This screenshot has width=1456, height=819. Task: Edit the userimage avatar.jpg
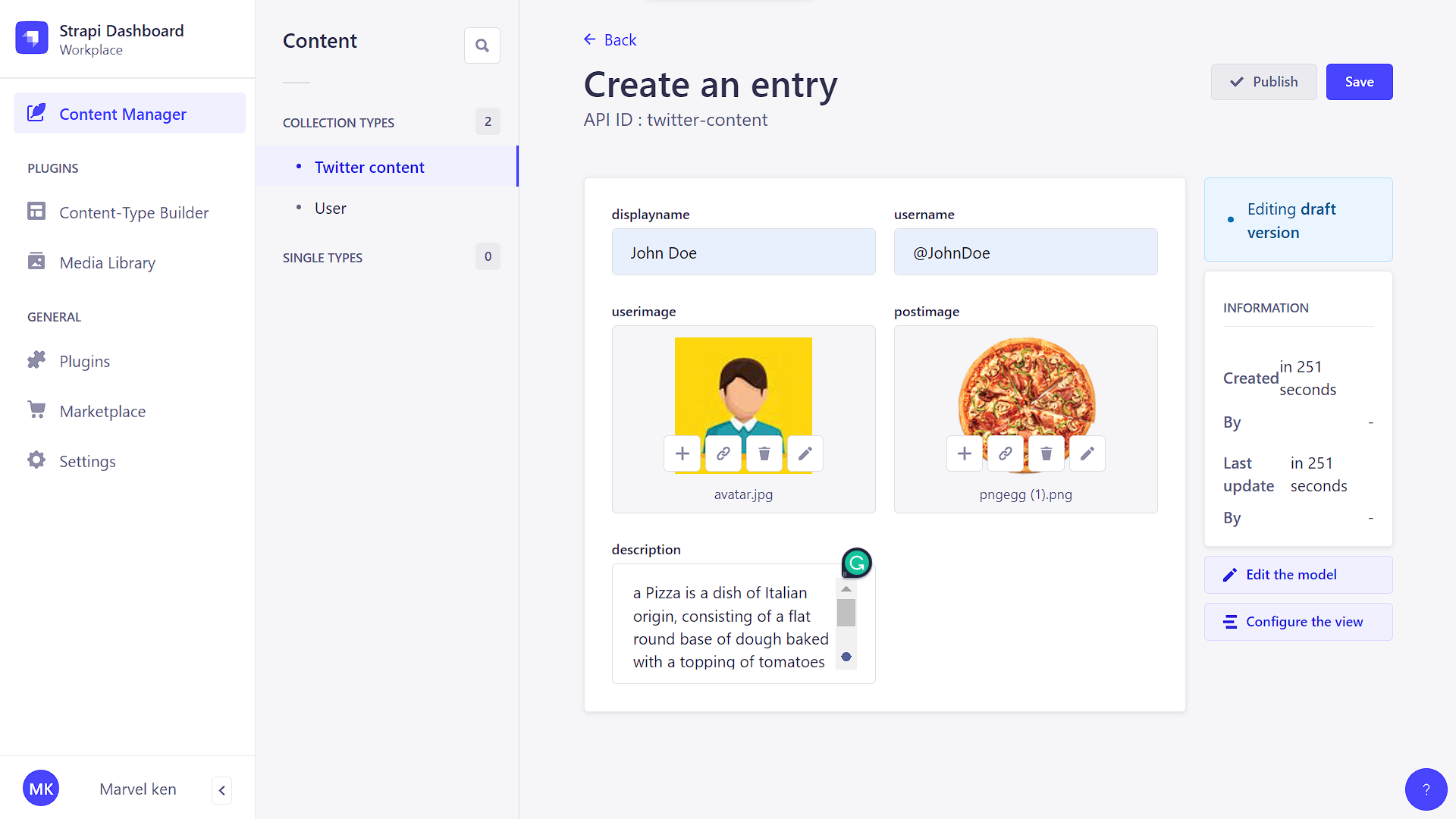(x=805, y=453)
